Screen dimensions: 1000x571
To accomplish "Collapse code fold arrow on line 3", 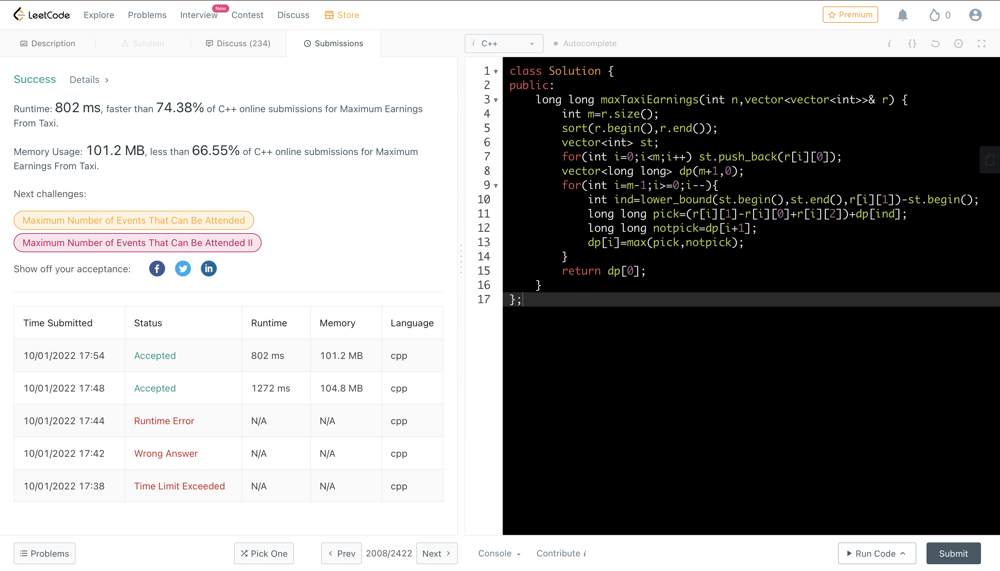I will [x=496, y=100].
